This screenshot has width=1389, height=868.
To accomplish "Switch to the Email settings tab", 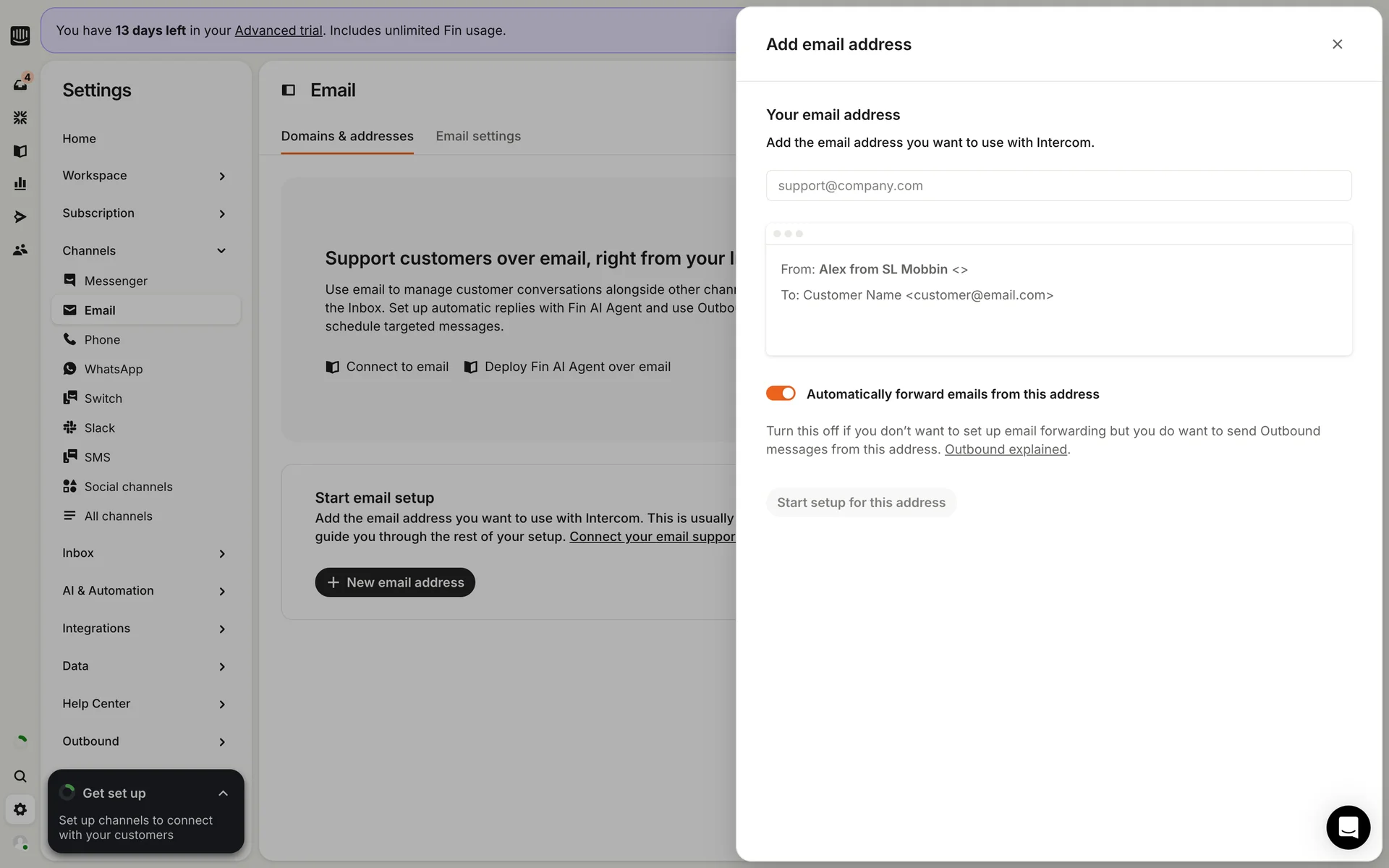I will coord(477,136).
